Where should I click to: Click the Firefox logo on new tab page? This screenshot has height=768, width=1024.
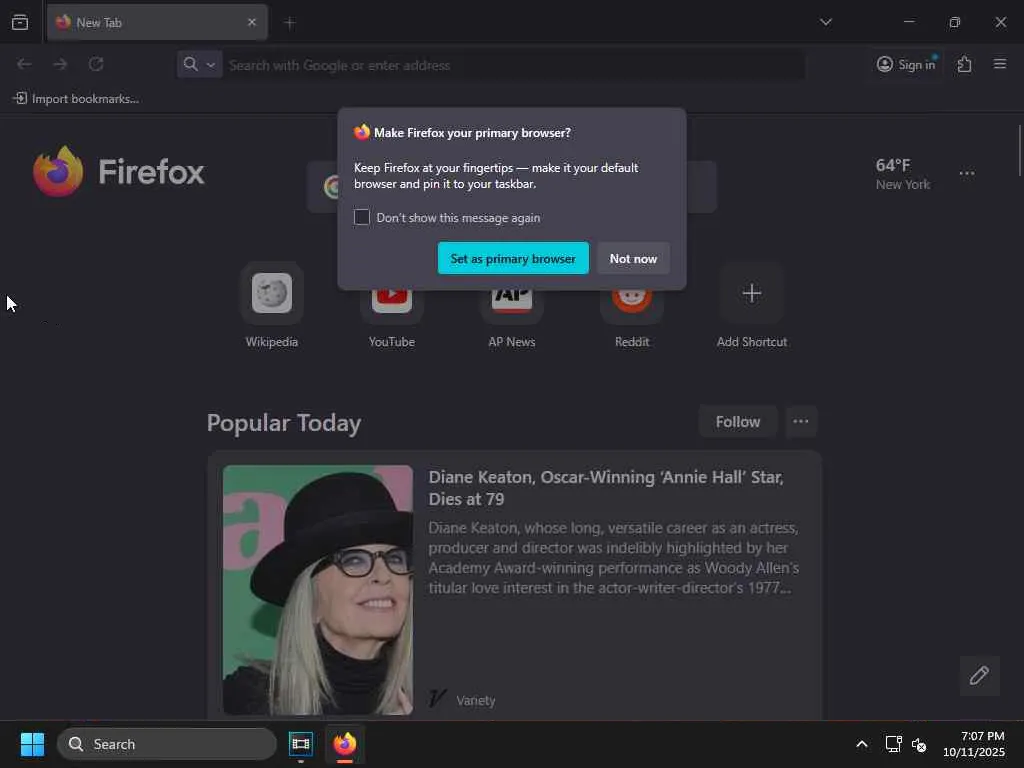pos(119,171)
